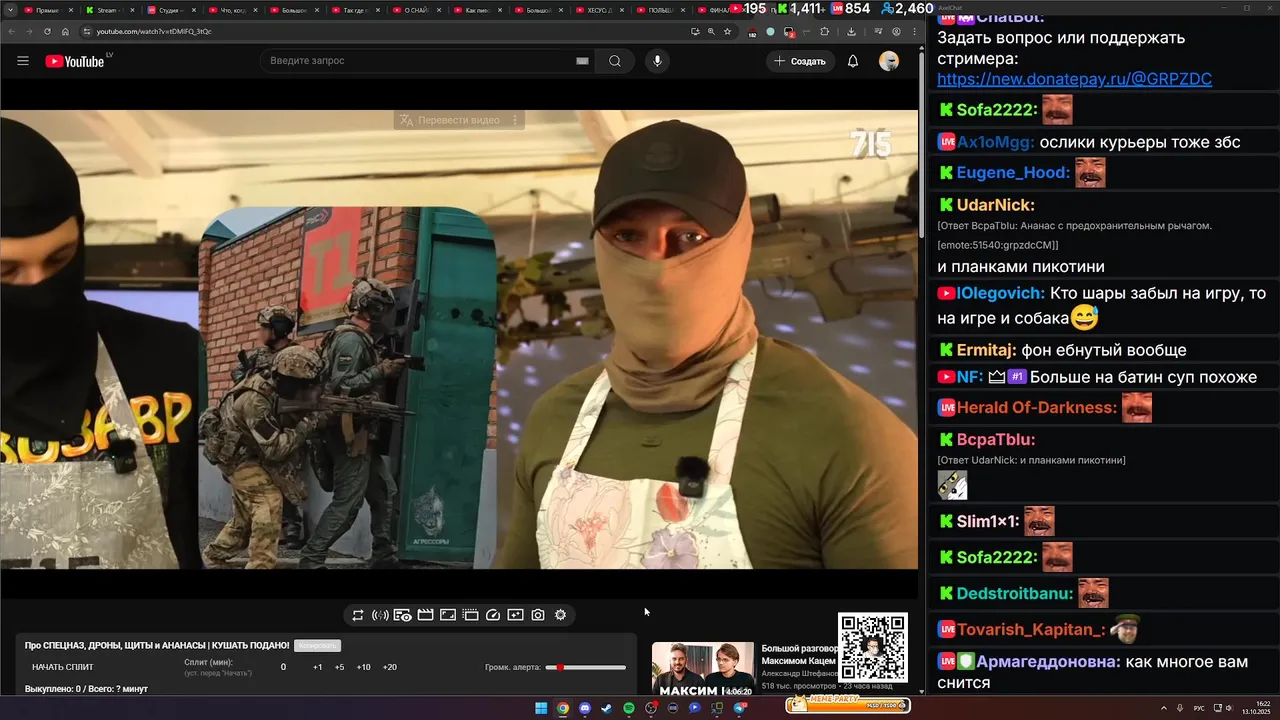Click the username 'Dedstroitbanu' in chat

point(1015,593)
